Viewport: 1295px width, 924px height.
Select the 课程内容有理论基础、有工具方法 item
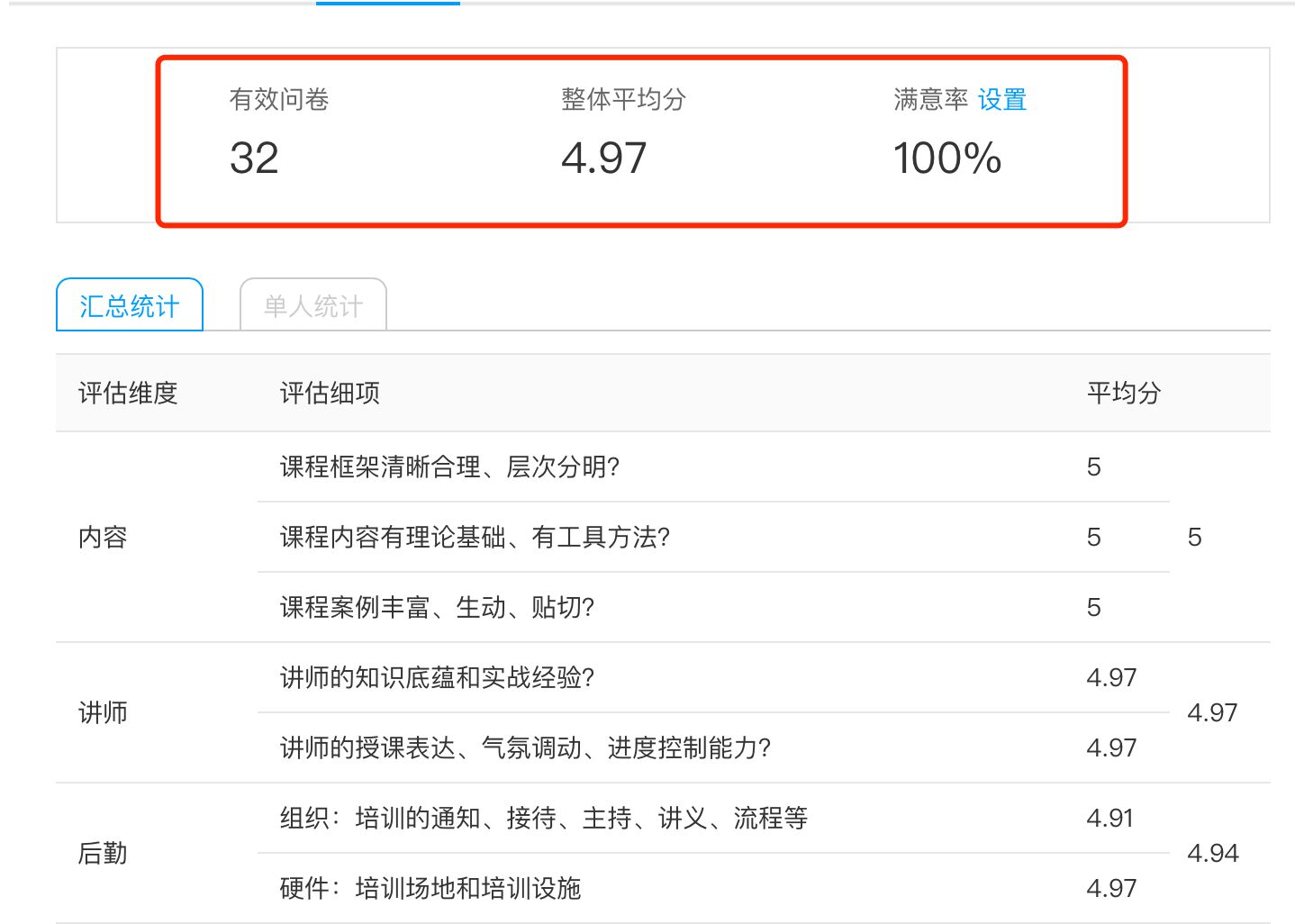475,538
